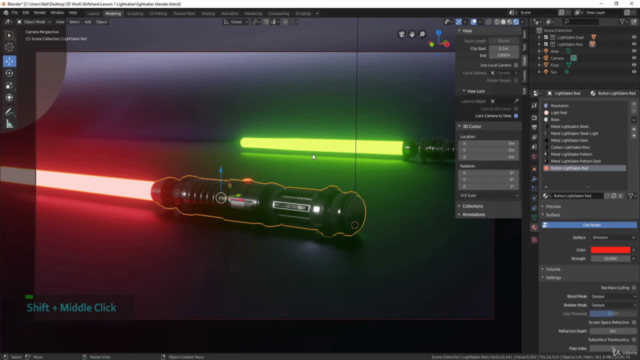Viewport: 640px width, 360px height.
Task: Open the Render properties tab icon
Action: pyautogui.click(x=534, y=118)
